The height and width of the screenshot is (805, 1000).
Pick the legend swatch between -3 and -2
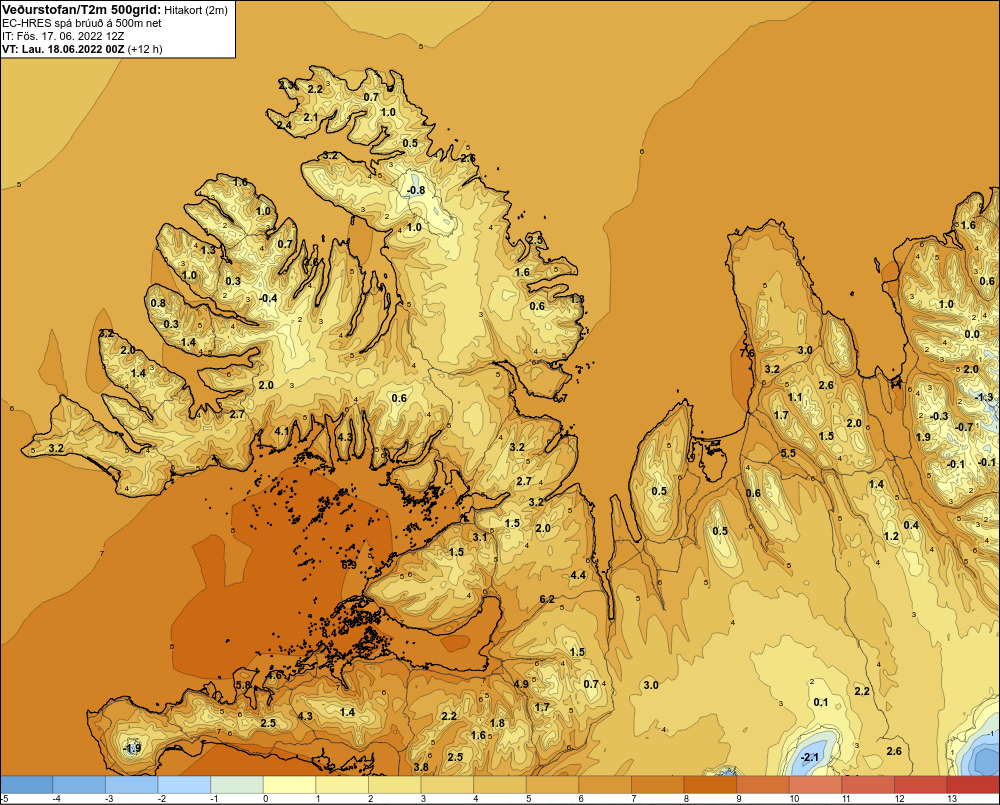131,785
